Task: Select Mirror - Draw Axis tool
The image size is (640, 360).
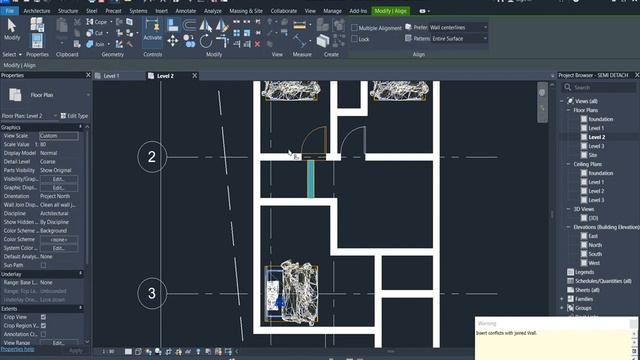Action: coord(221,25)
